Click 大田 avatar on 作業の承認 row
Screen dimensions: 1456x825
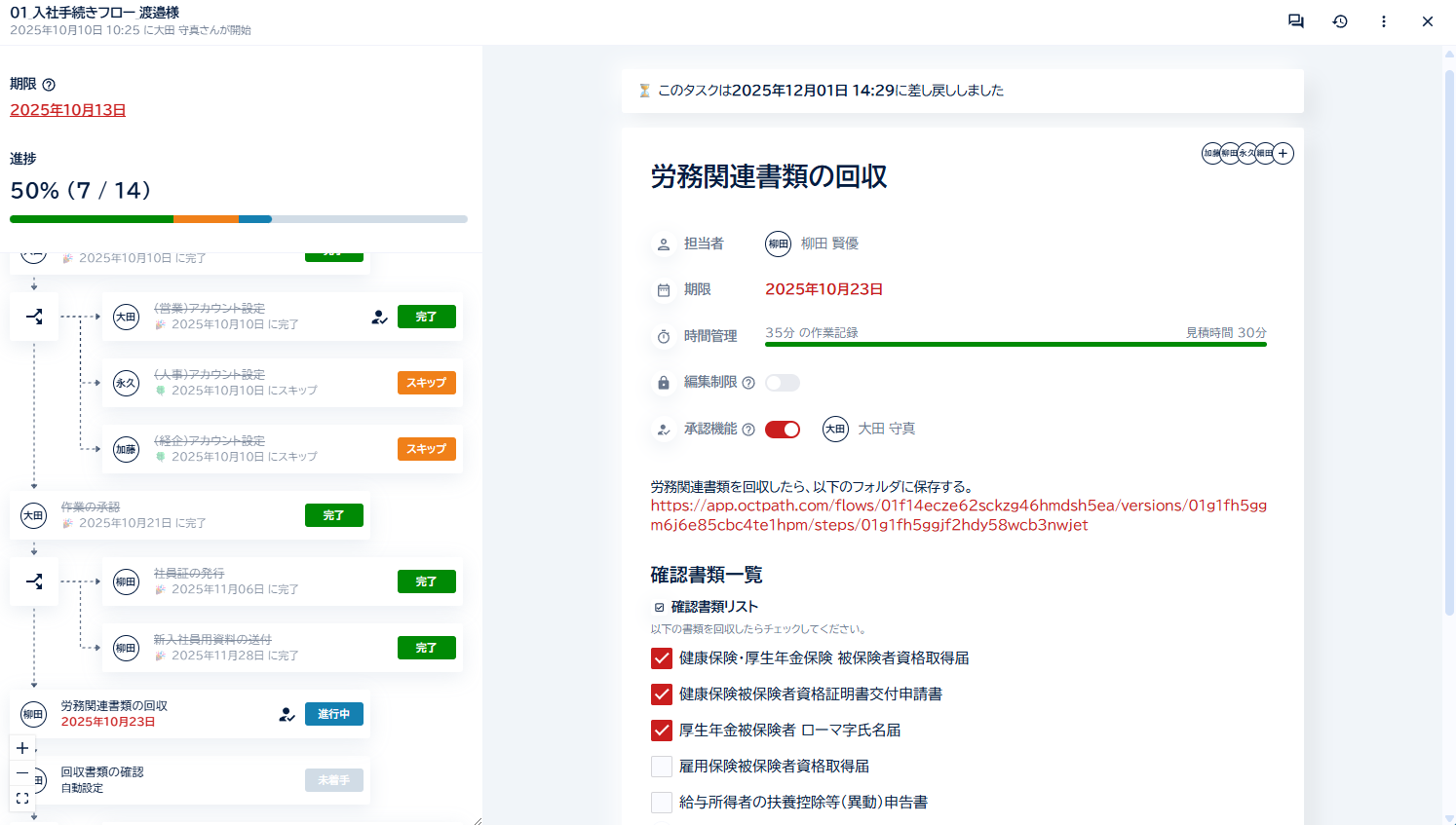[34, 515]
